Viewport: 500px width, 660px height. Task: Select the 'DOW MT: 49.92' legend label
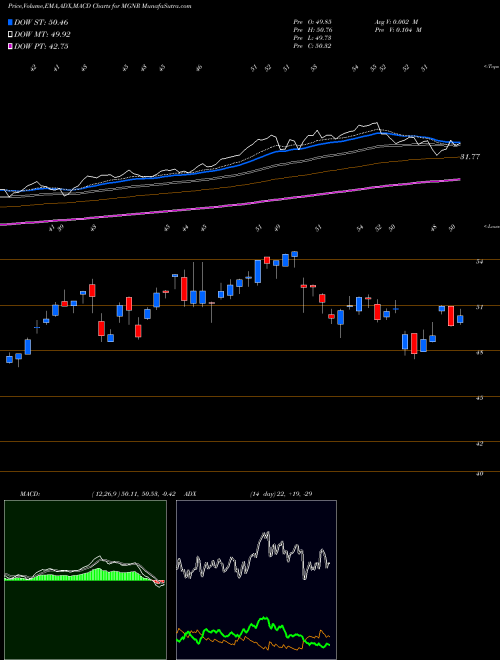pyautogui.click(x=42, y=35)
